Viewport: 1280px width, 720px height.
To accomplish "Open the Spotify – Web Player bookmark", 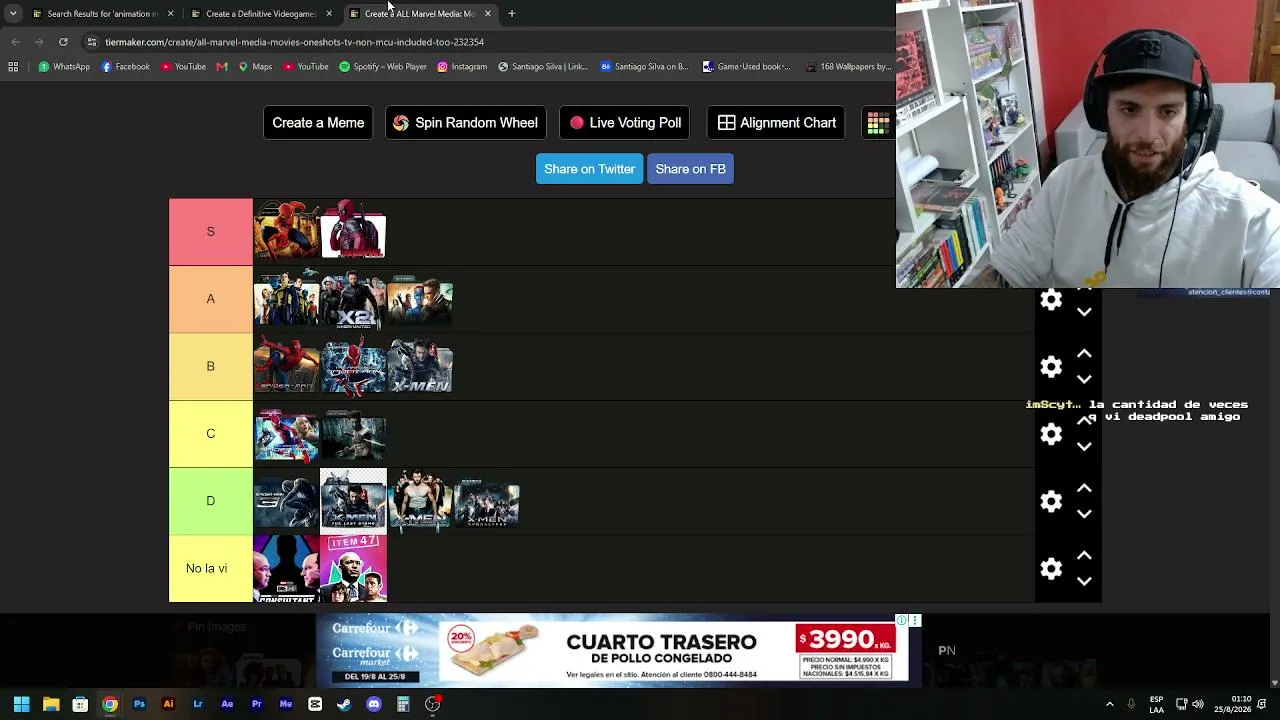I will (383, 67).
